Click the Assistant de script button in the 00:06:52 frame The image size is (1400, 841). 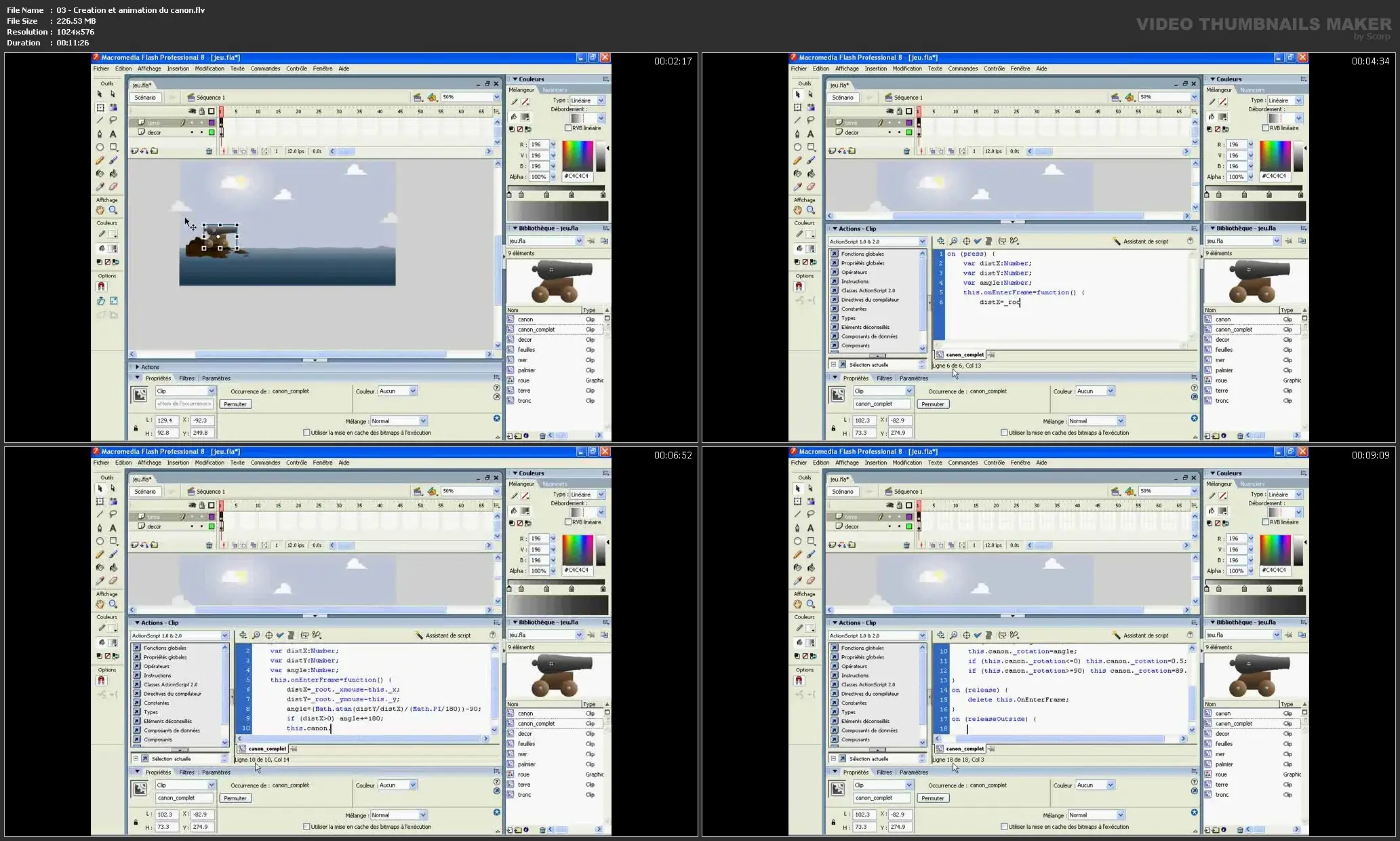tap(443, 635)
